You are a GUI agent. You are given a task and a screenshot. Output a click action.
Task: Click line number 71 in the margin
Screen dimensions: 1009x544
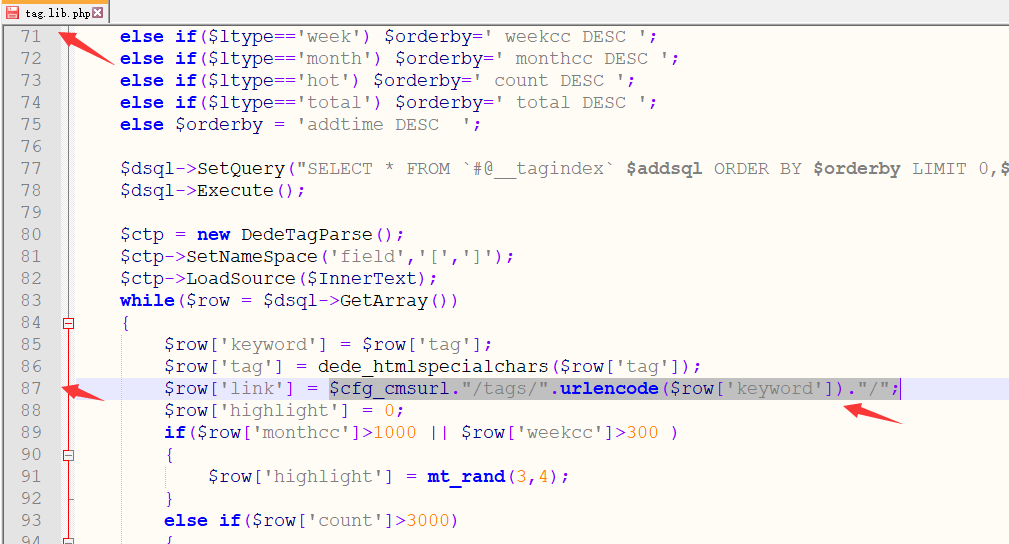click(x=30, y=36)
